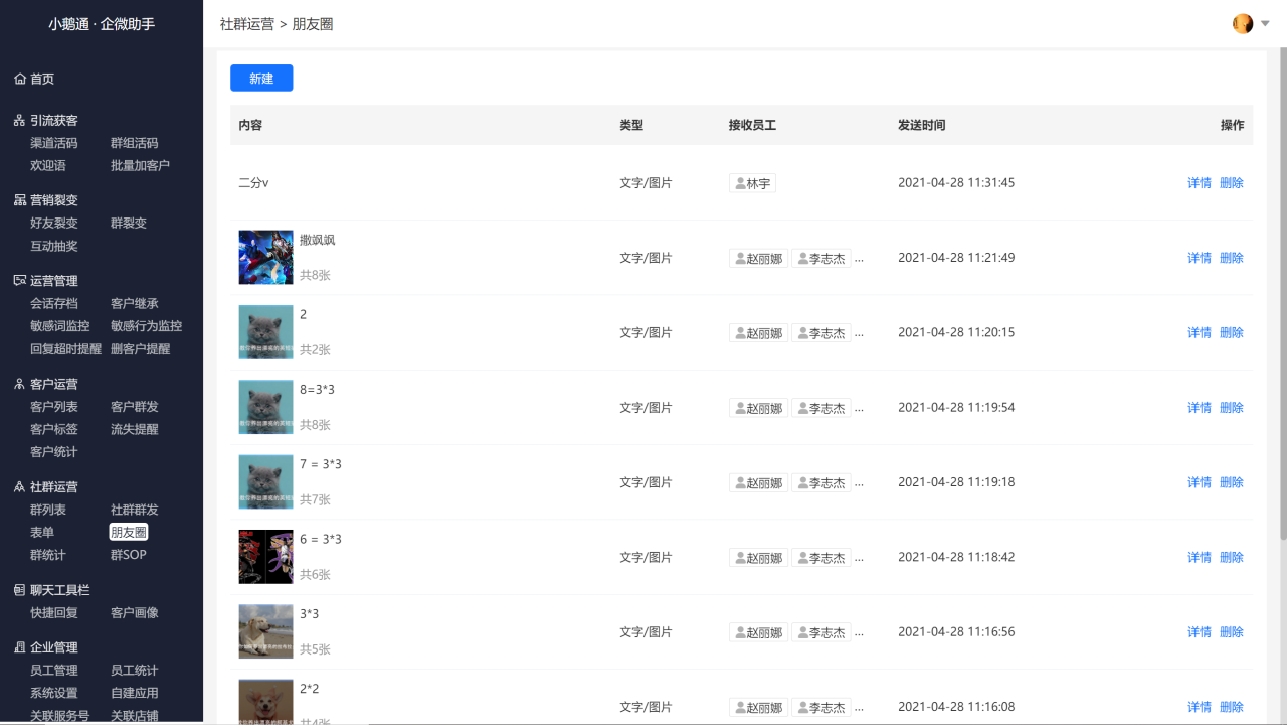Viewport: 1288px width, 725px height.
Task: Click the 聊天工具栏 section icon
Action: [x=20, y=590]
